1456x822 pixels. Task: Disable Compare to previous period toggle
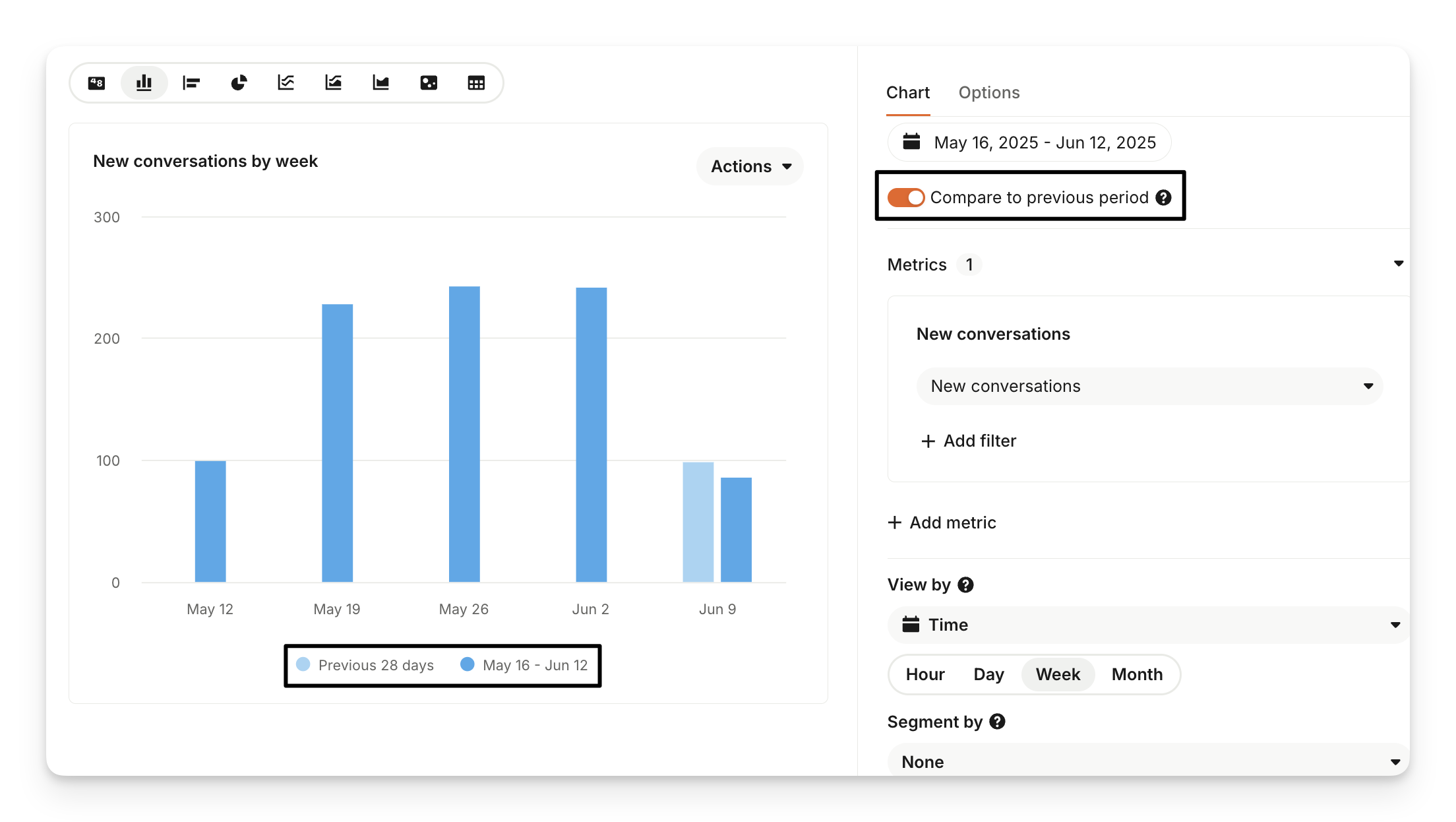tap(906, 197)
